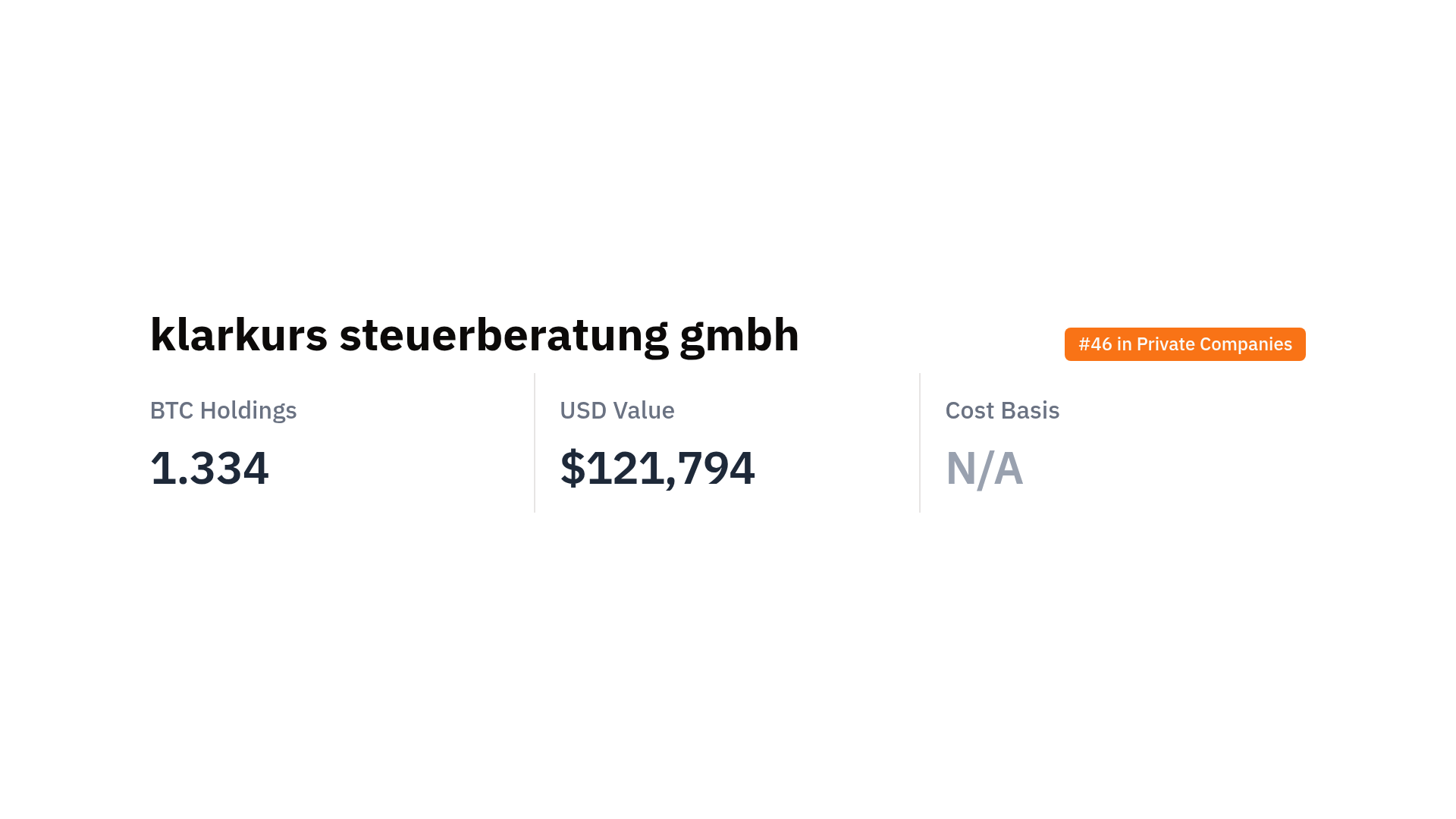Viewport: 1456px width, 819px height.
Task: Click the "USD" word in the middle label
Action: coord(583,410)
